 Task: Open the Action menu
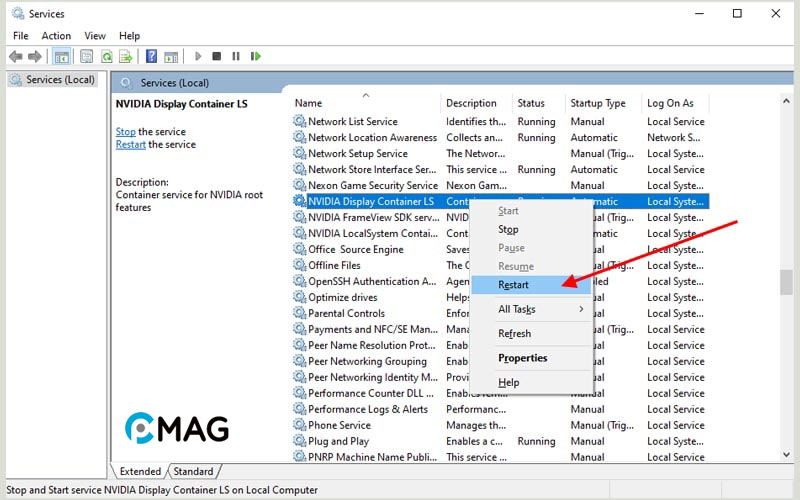click(x=56, y=36)
